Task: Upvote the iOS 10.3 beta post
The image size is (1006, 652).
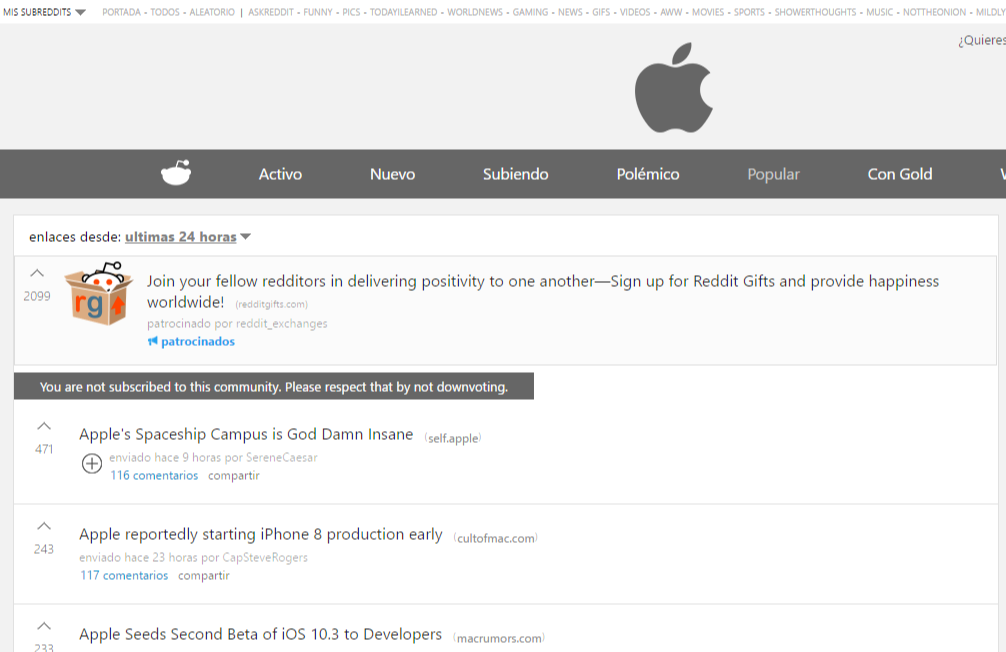Action: 44,626
